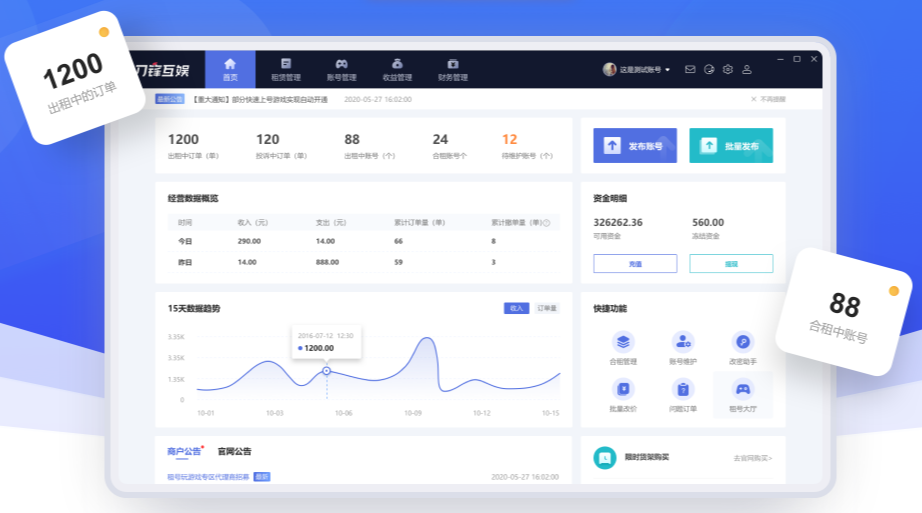Click the highlighted data point on chart

tap(326, 371)
